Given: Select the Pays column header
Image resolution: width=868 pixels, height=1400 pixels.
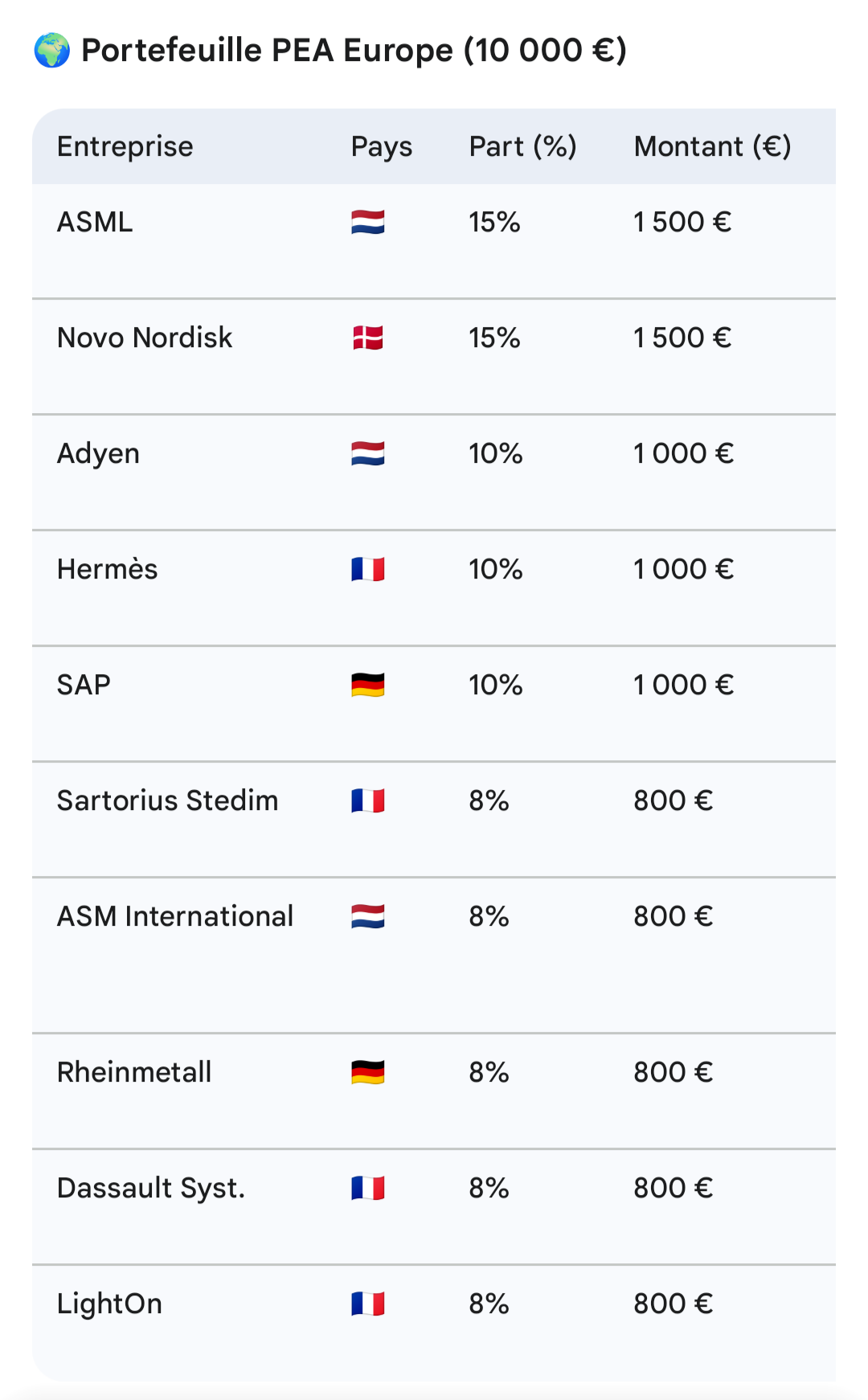Looking at the screenshot, I should [x=382, y=146].
